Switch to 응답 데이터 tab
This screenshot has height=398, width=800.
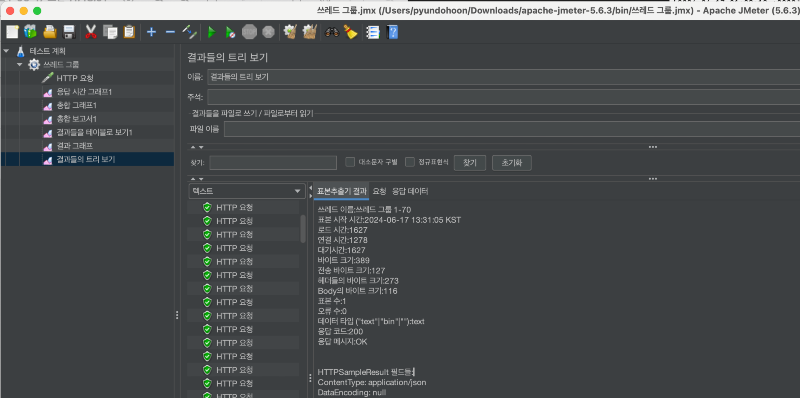[410, 191]
